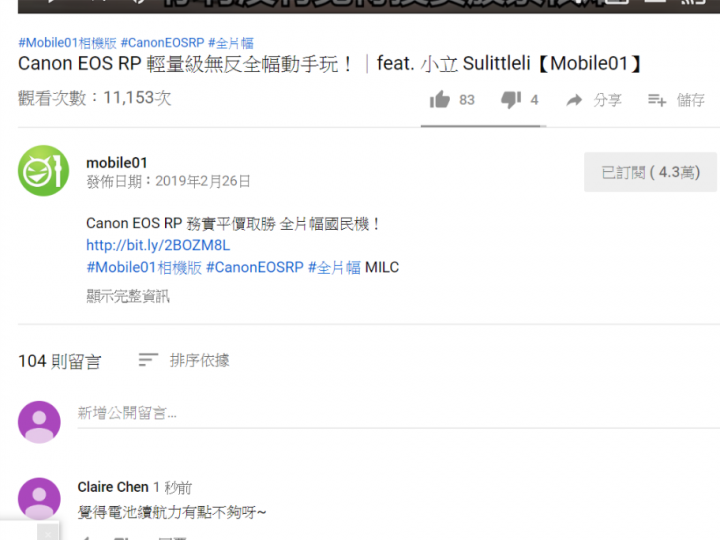
Task: Close the small popup at bottom-left
Action: pos(48,534)
